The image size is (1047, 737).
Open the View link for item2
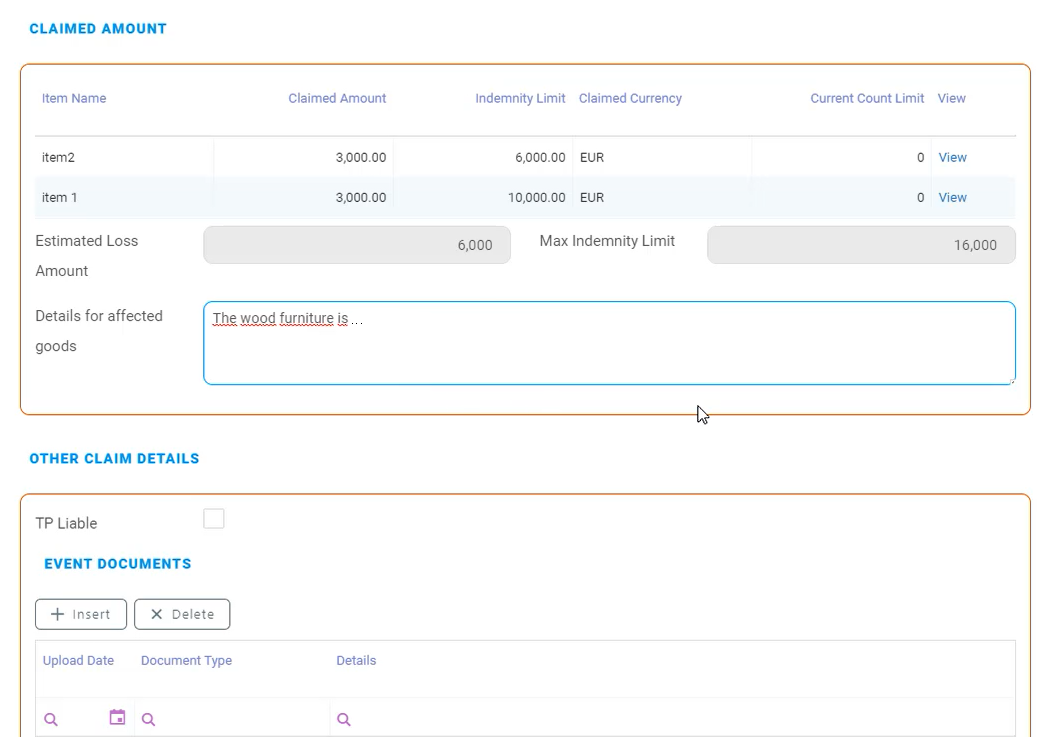pyautogui.click(x=952, y=157)
